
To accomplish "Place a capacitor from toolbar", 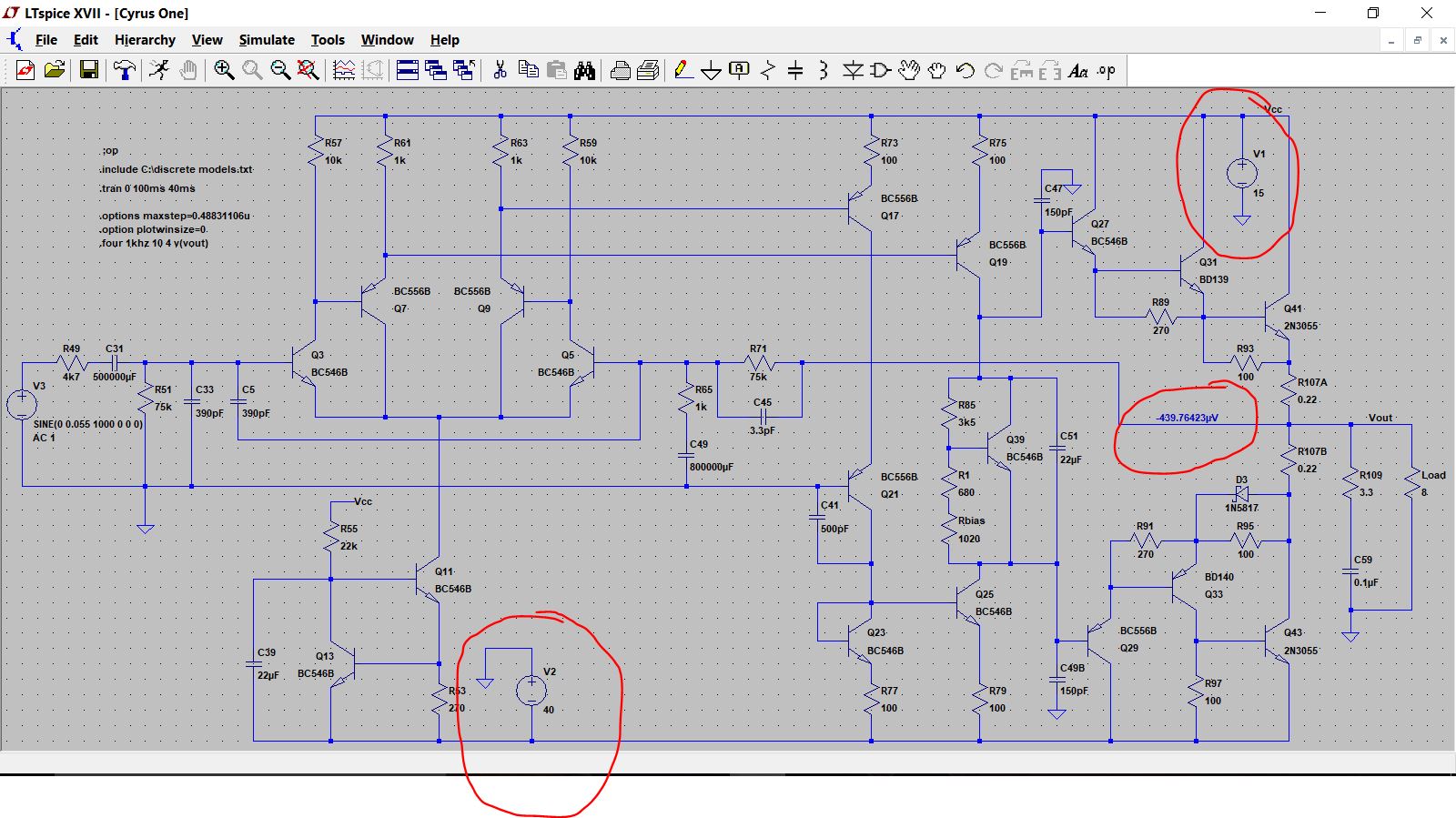I will coord(795,70).
